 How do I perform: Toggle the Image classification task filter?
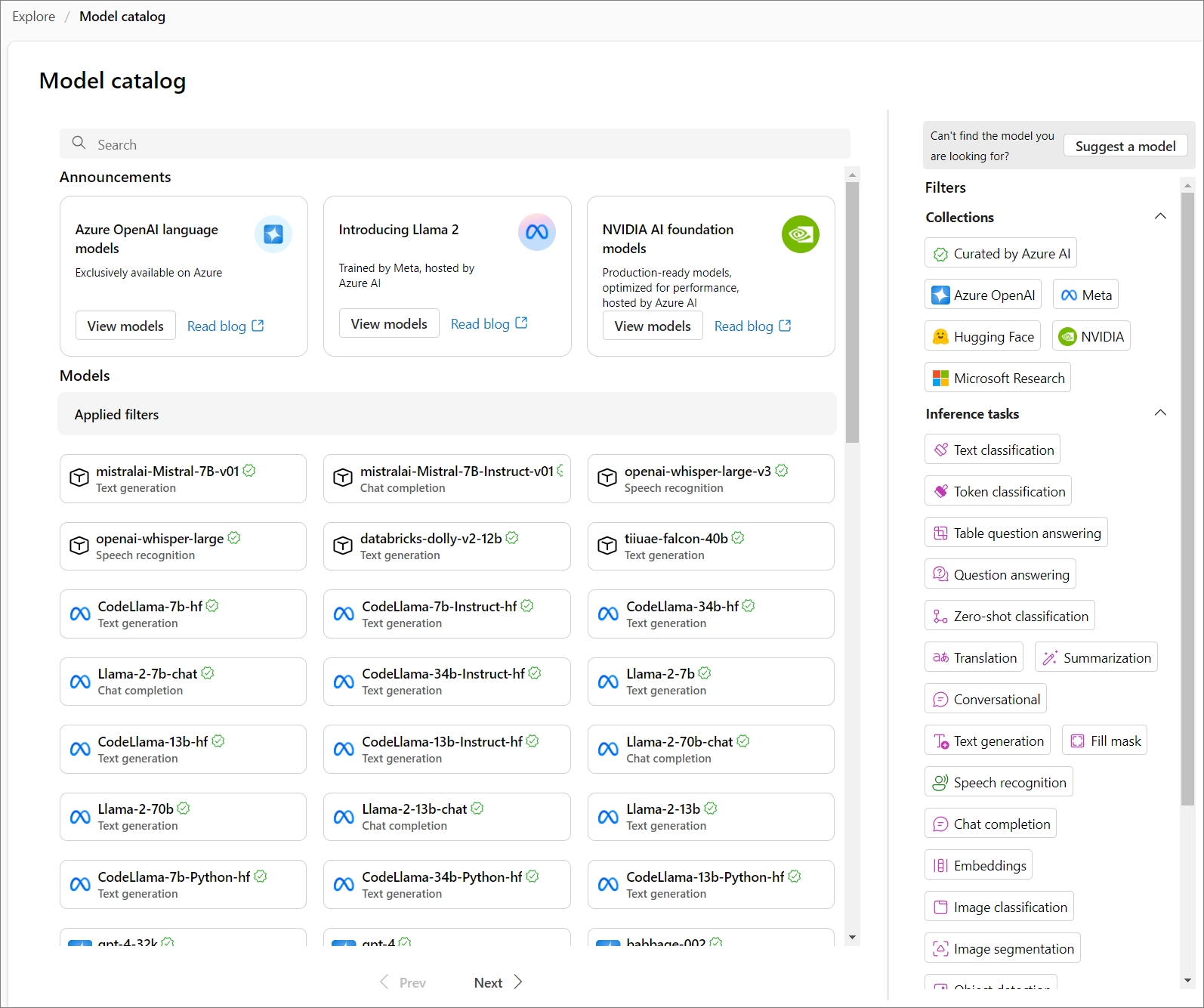[x=999, y=907]
